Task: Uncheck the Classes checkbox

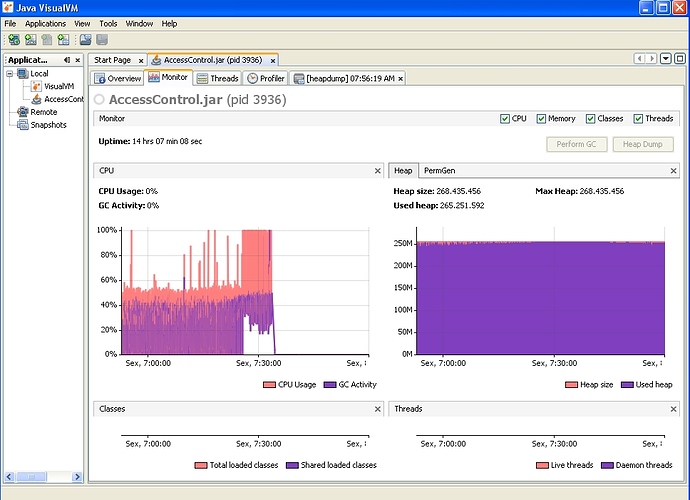Action: click(591, 119)
